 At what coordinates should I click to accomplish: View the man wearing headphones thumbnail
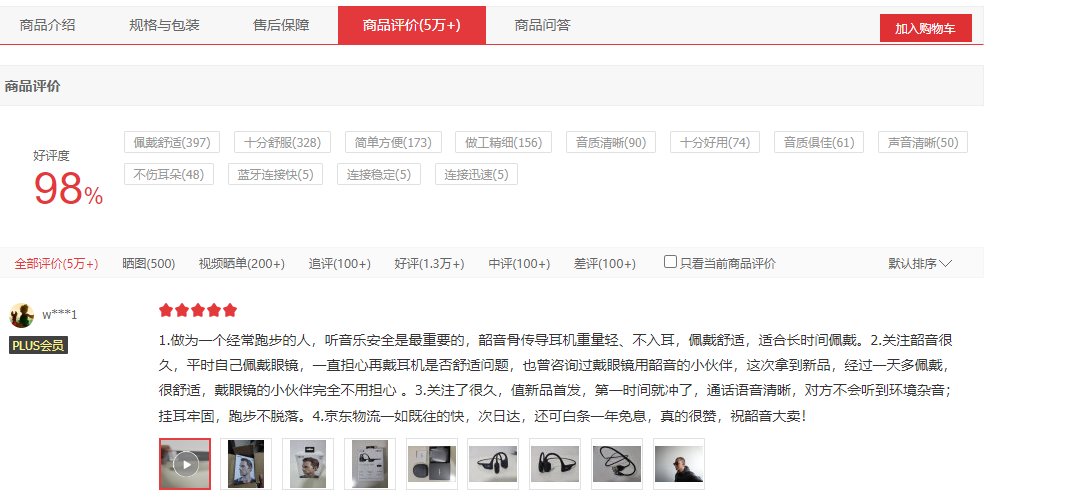[x=678, y=464]
